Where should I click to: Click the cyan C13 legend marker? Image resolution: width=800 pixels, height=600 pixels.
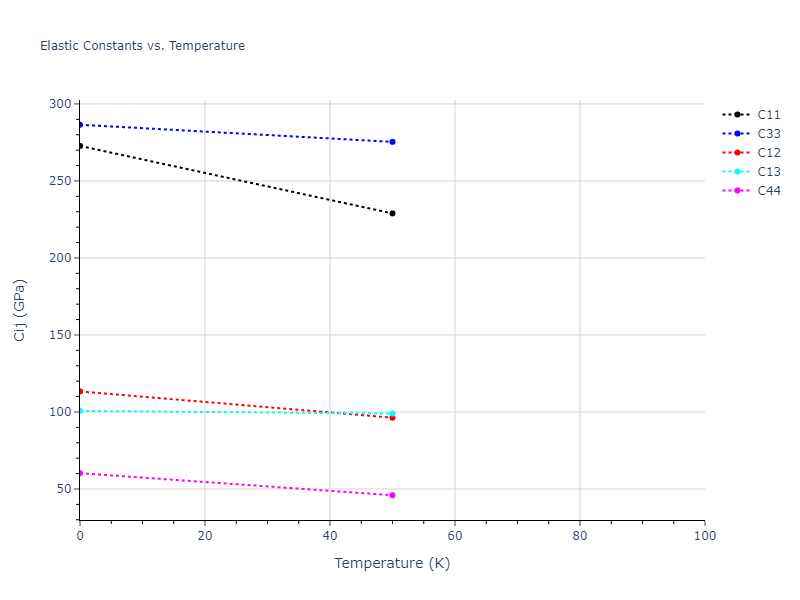coord(737,172)
